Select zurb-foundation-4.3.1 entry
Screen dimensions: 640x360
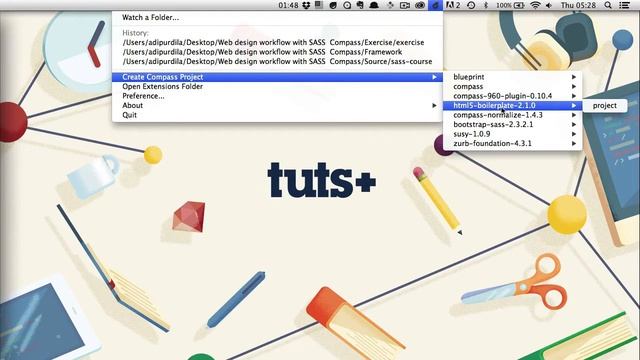coord(512,143)
